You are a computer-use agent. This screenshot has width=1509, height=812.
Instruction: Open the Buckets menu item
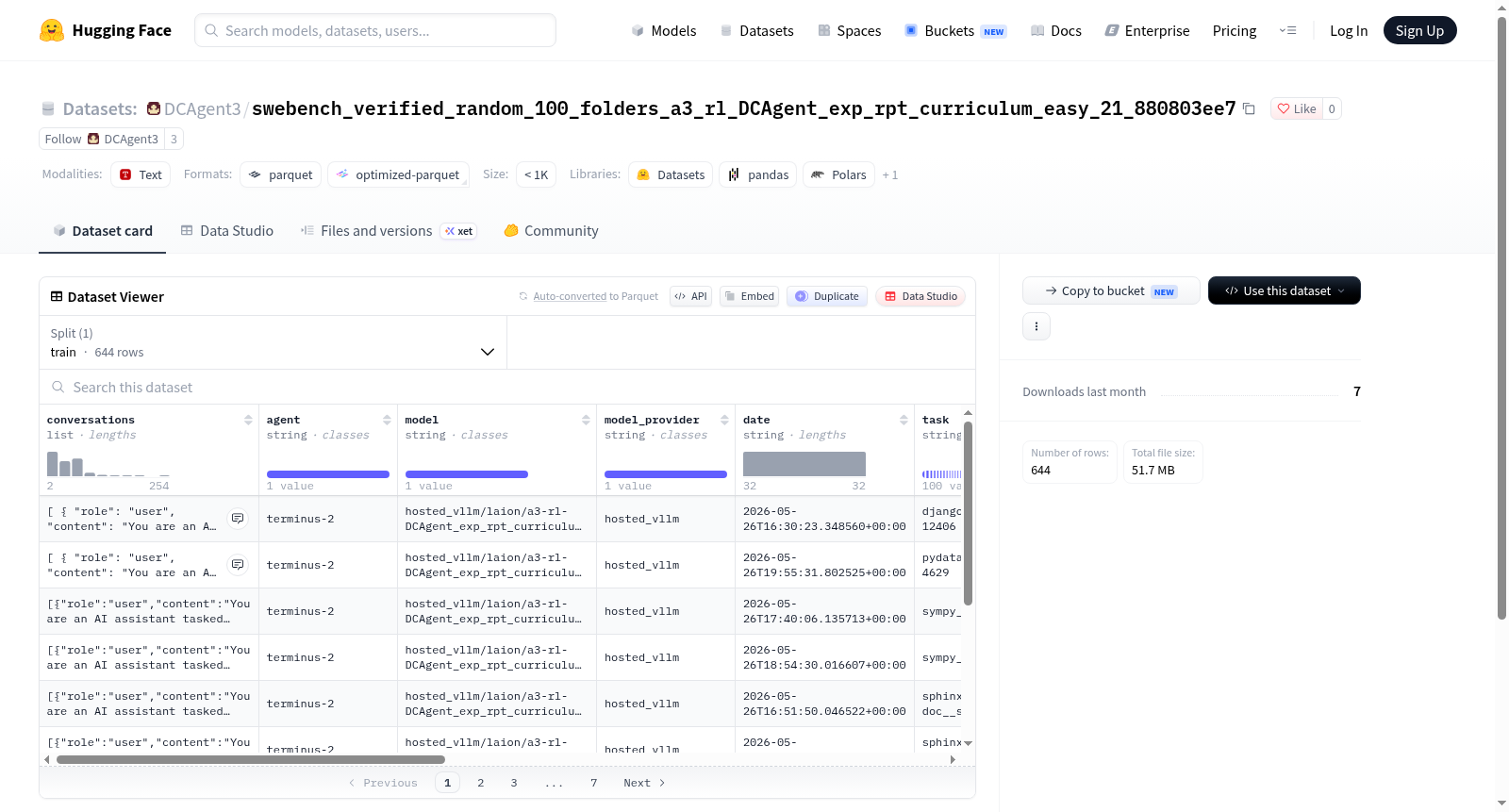click(x=955, y=30)
